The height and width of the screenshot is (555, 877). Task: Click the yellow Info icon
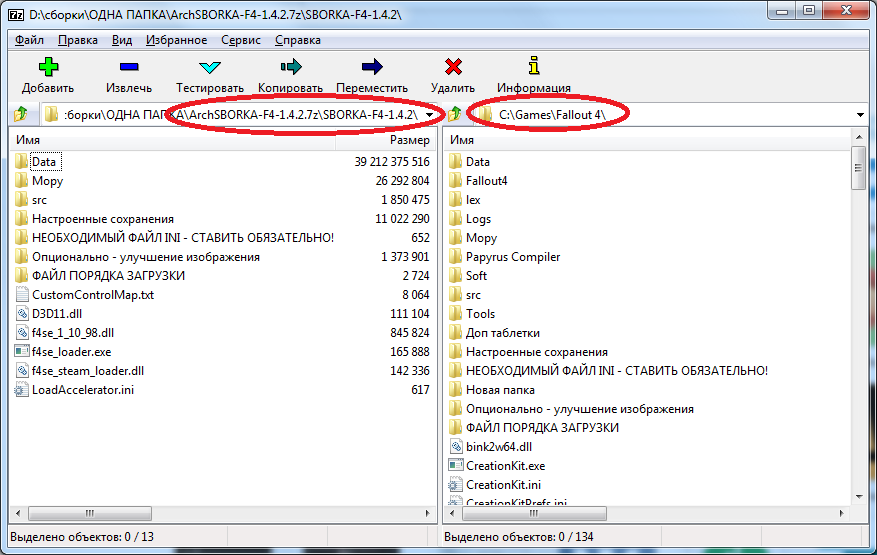click(x=533, y=68)
